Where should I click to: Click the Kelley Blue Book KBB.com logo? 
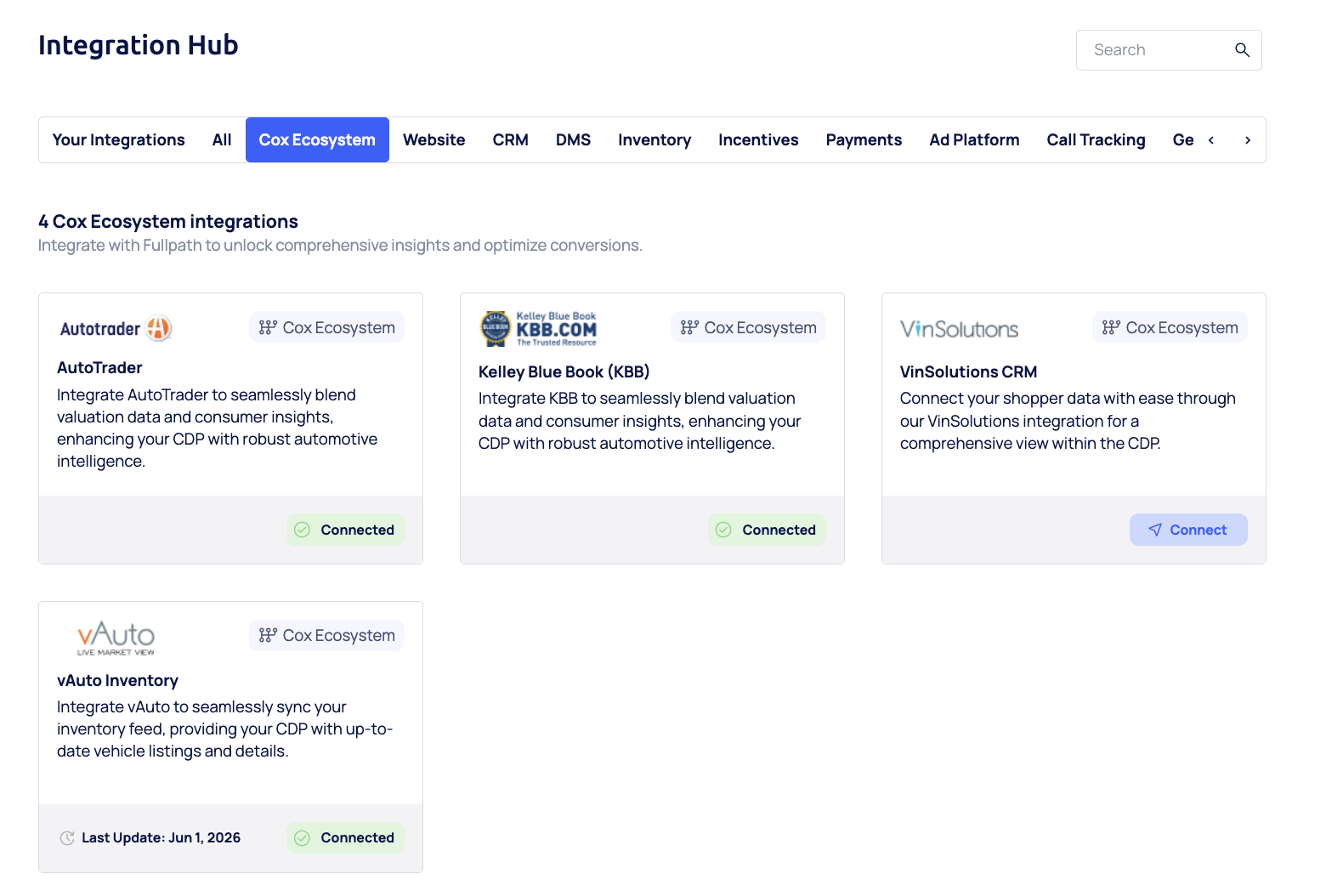click(x=539, y=329)
